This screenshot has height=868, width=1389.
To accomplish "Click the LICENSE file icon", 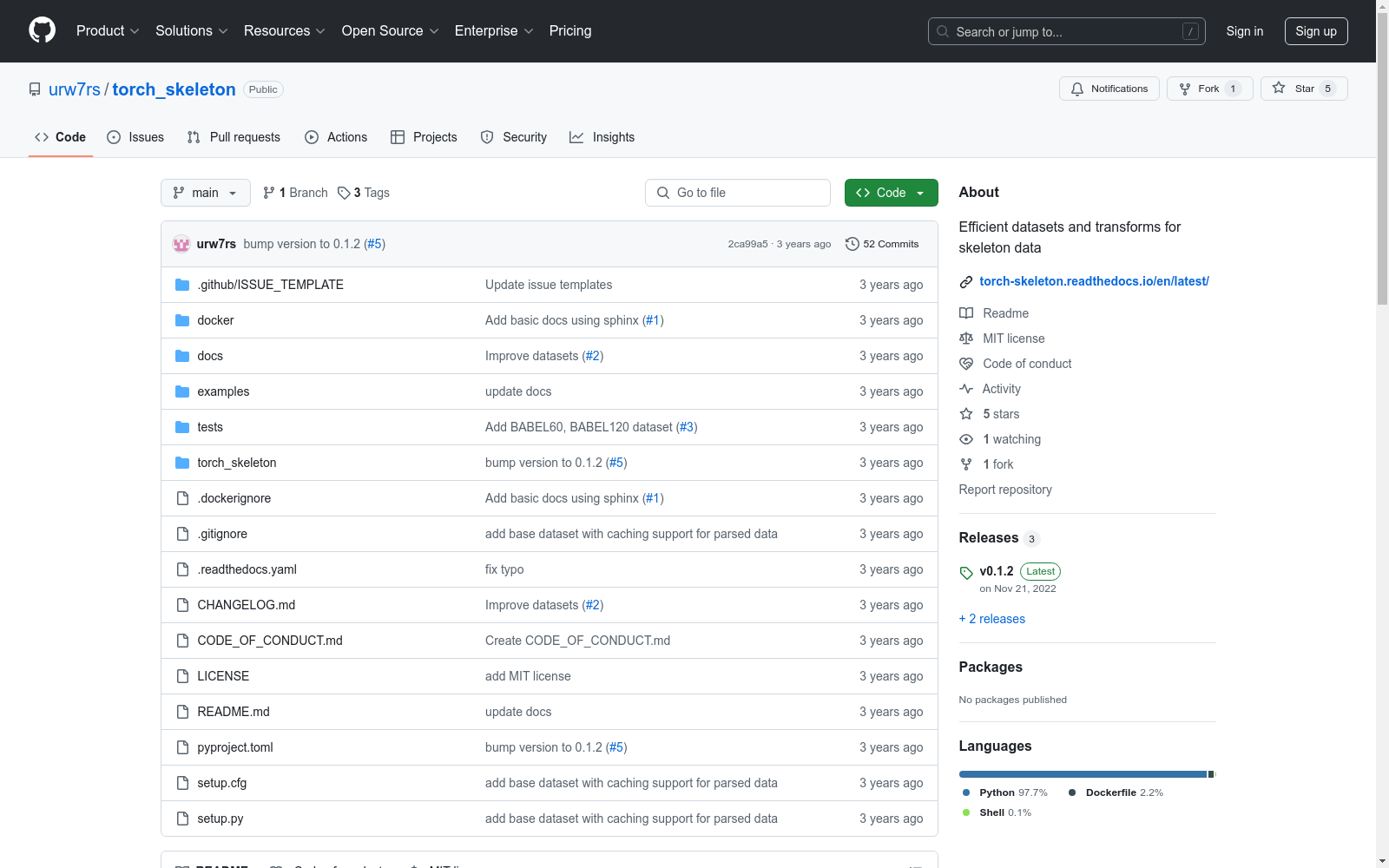I will [182, 676].
